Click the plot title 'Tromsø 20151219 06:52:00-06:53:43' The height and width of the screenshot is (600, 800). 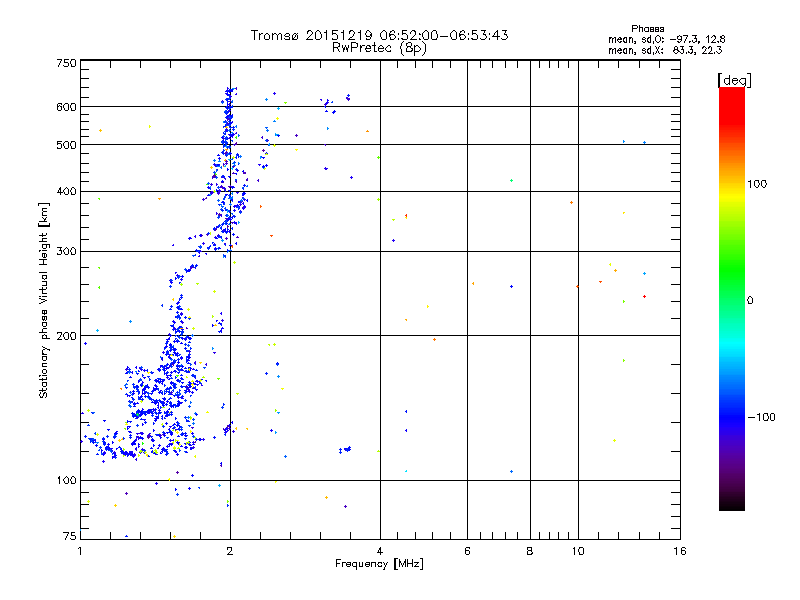pyautogui.click(x=379, y=35)
